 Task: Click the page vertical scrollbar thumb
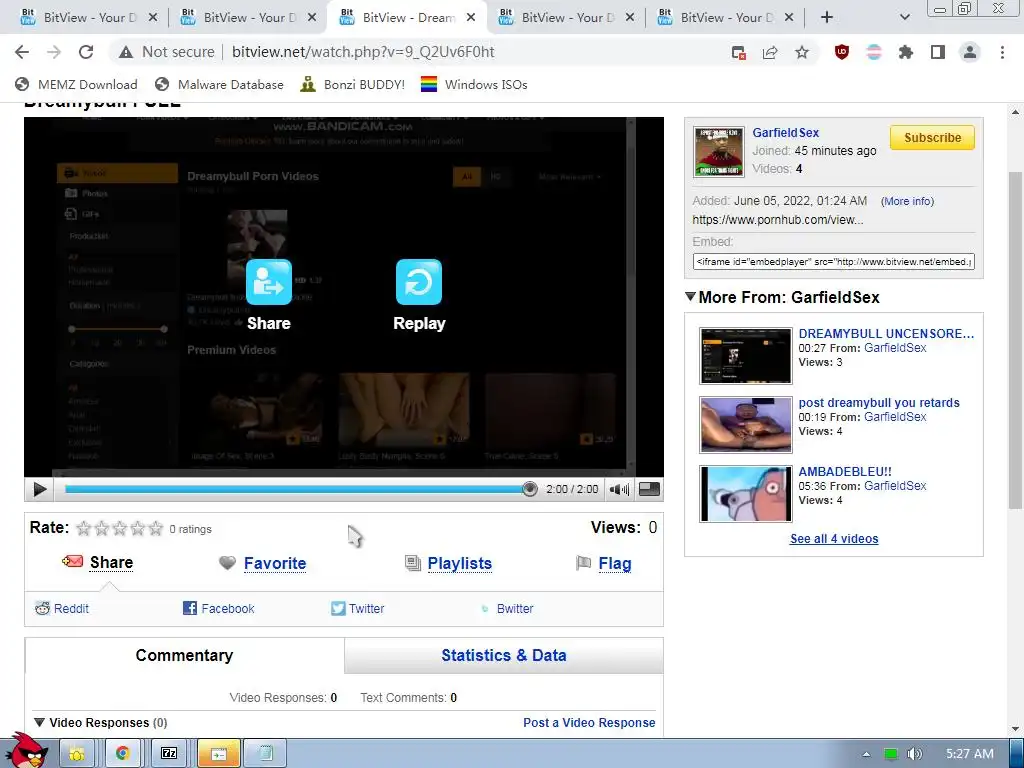[x=1014, y=340]
